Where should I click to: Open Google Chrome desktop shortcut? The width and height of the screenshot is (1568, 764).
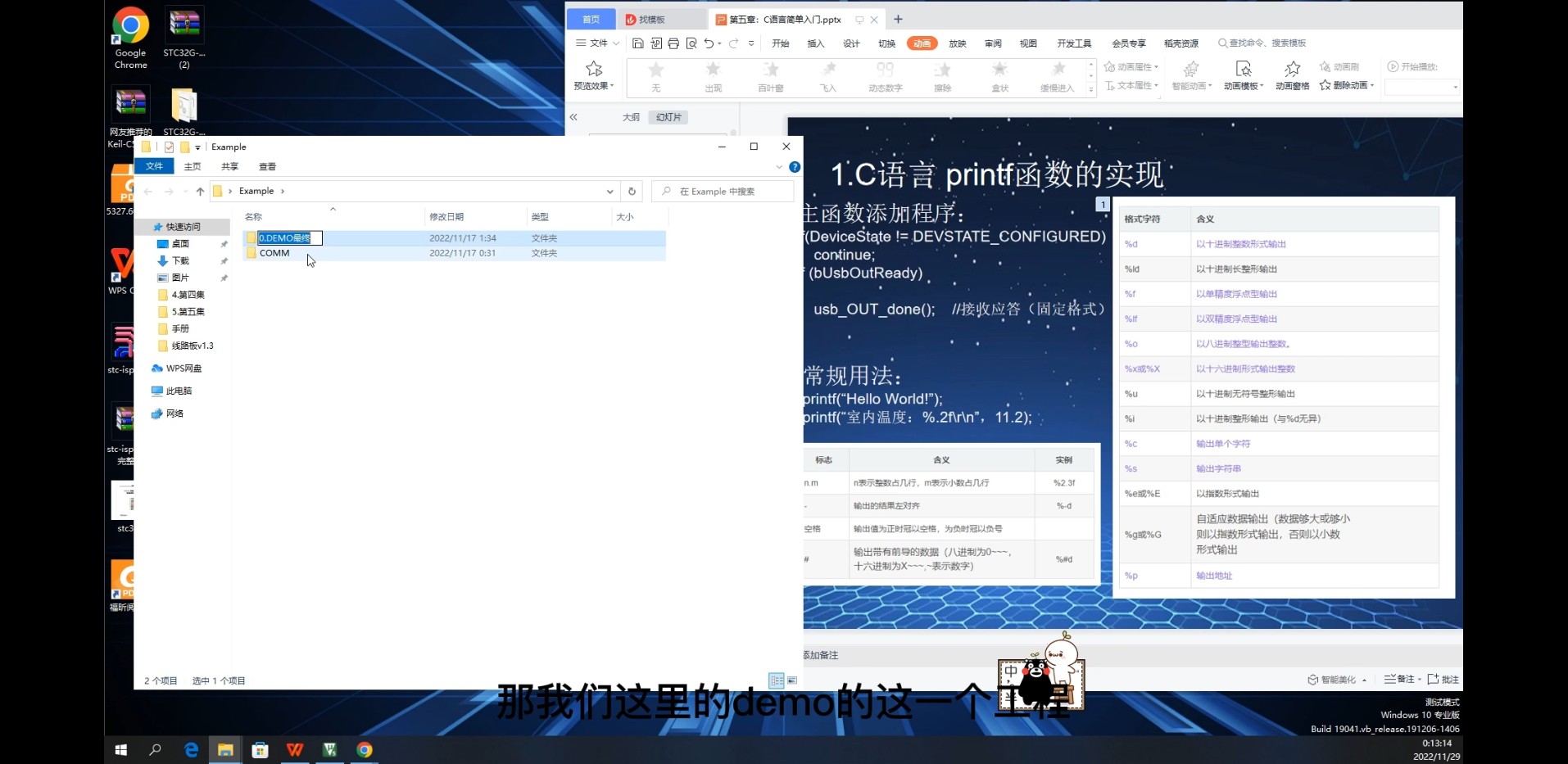pos(130,38)
